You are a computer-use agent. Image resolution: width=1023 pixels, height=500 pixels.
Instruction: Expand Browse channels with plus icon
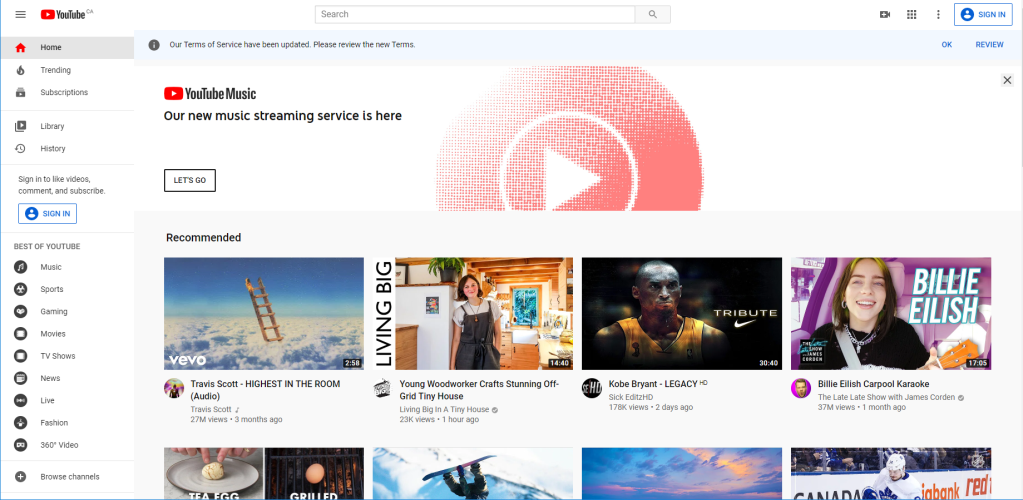click(x=20, y=477)
